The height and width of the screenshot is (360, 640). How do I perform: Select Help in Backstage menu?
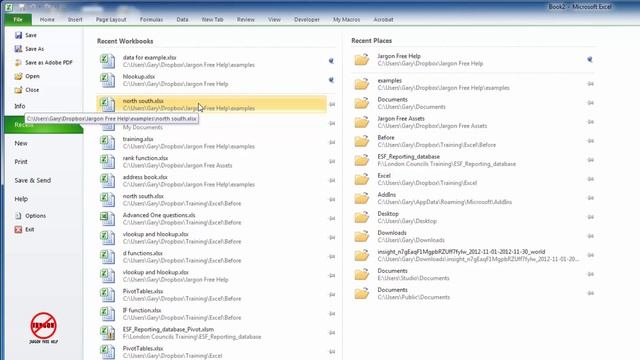click(x=21, y=199)
